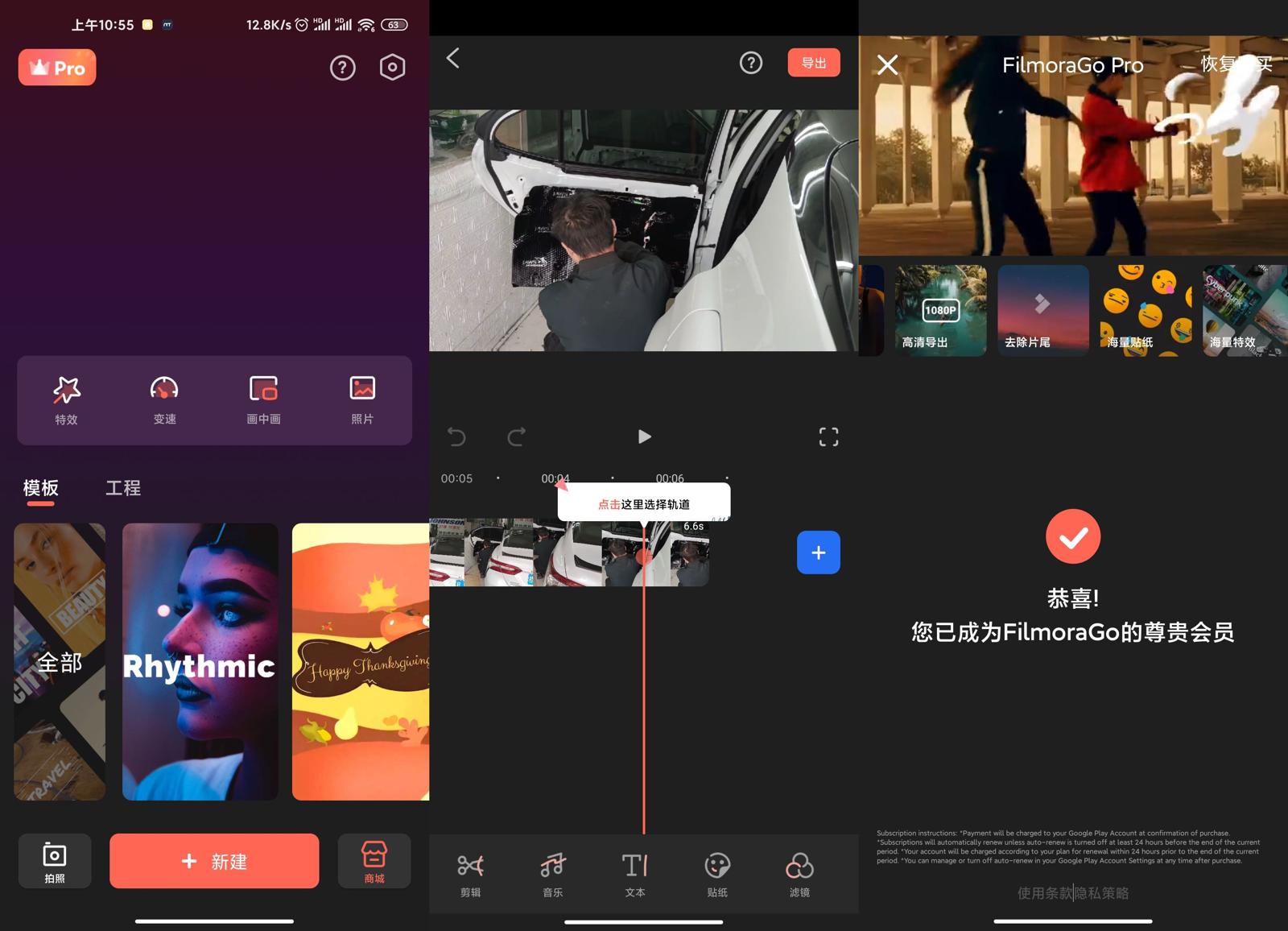Add a clip with blue plus
The width and height of the screenshot is (1288, 931).
pyautogui.click(x=819, y=552)
